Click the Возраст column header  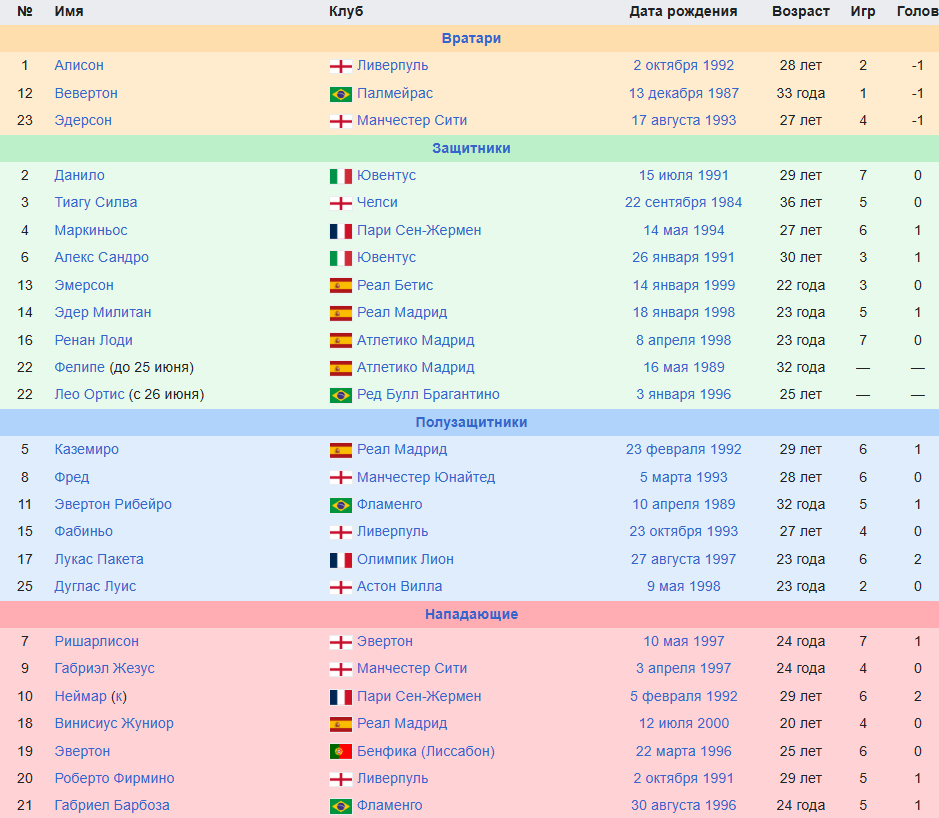(801, 11)
